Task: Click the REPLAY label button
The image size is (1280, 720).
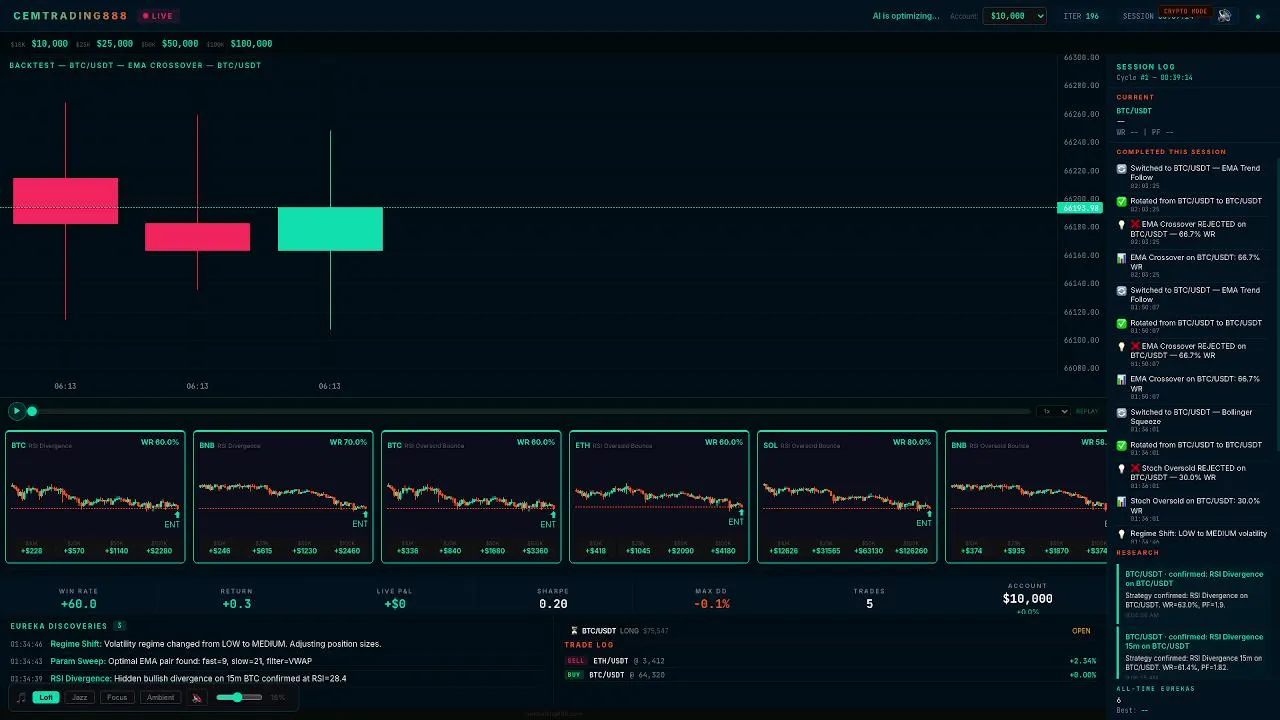Action: tap(1087, 411)
